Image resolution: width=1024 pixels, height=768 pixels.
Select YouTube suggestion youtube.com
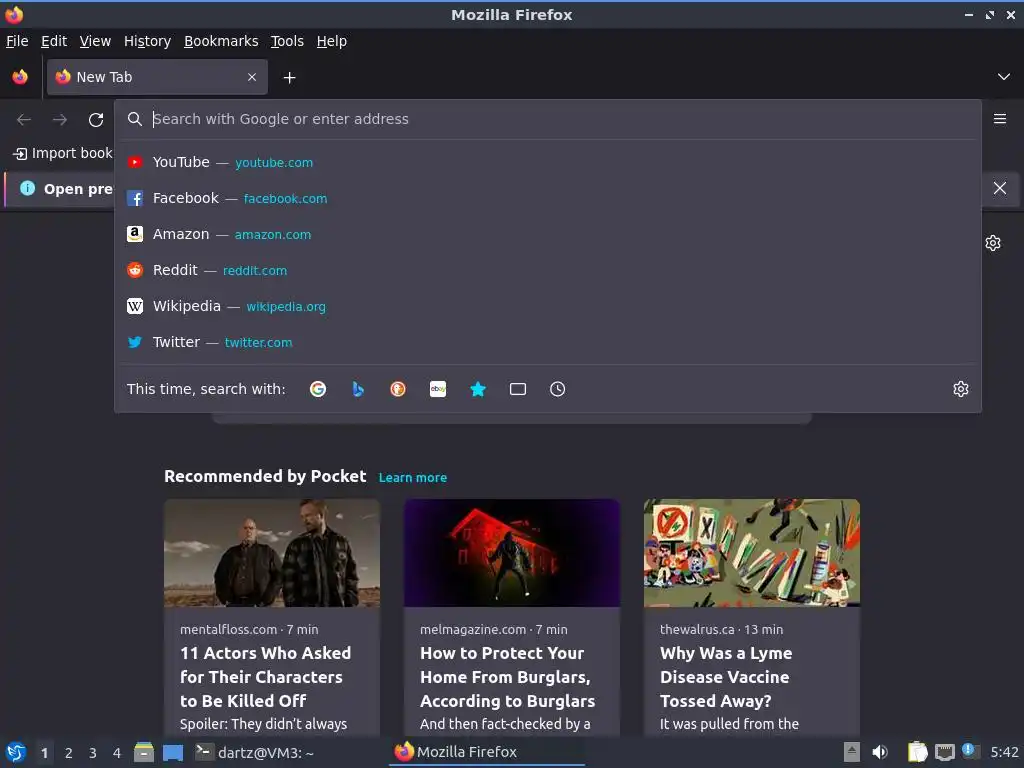click(548, 162)
